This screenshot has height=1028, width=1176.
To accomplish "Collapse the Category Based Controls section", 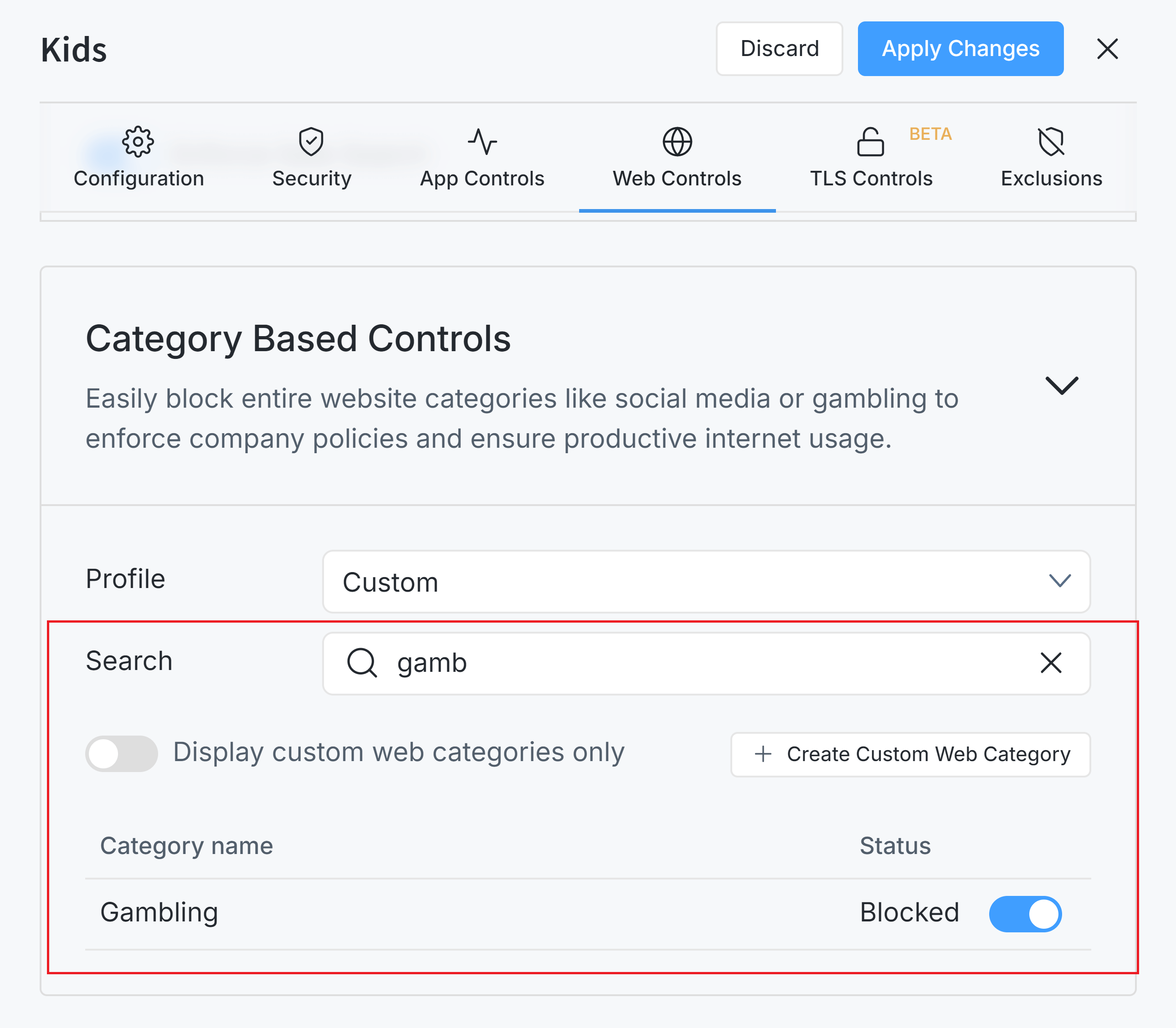I will [x=1062, y=384].
